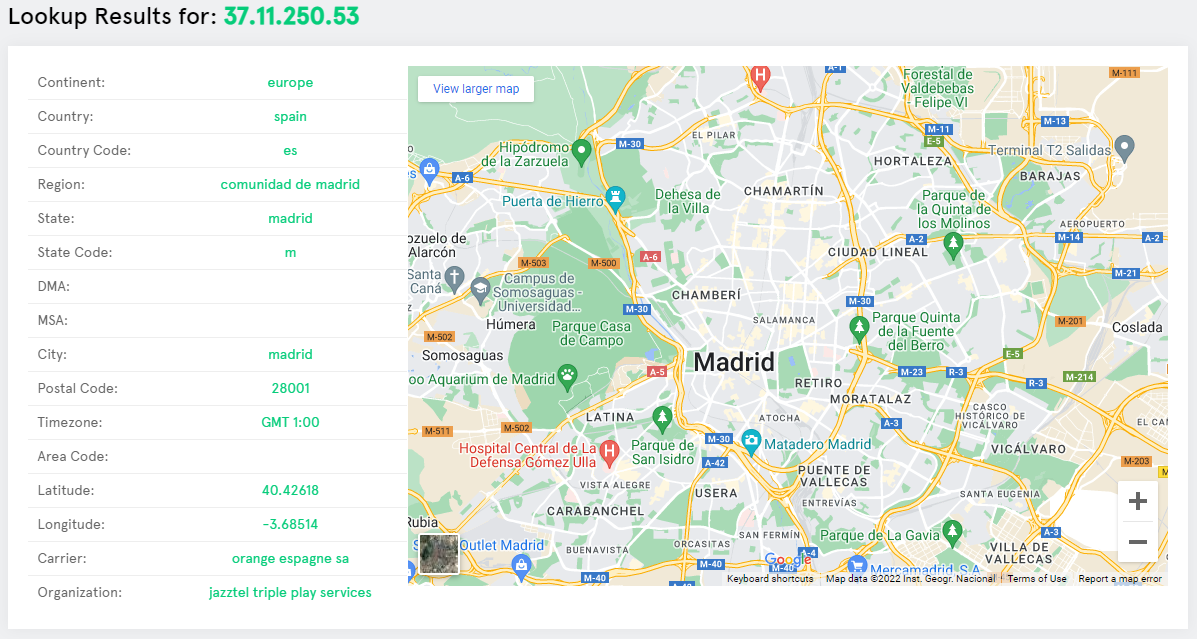This screenshot has width=1197, height=639.
Task: Click the RETIRO district label
Action: click(x=818, y=383)
